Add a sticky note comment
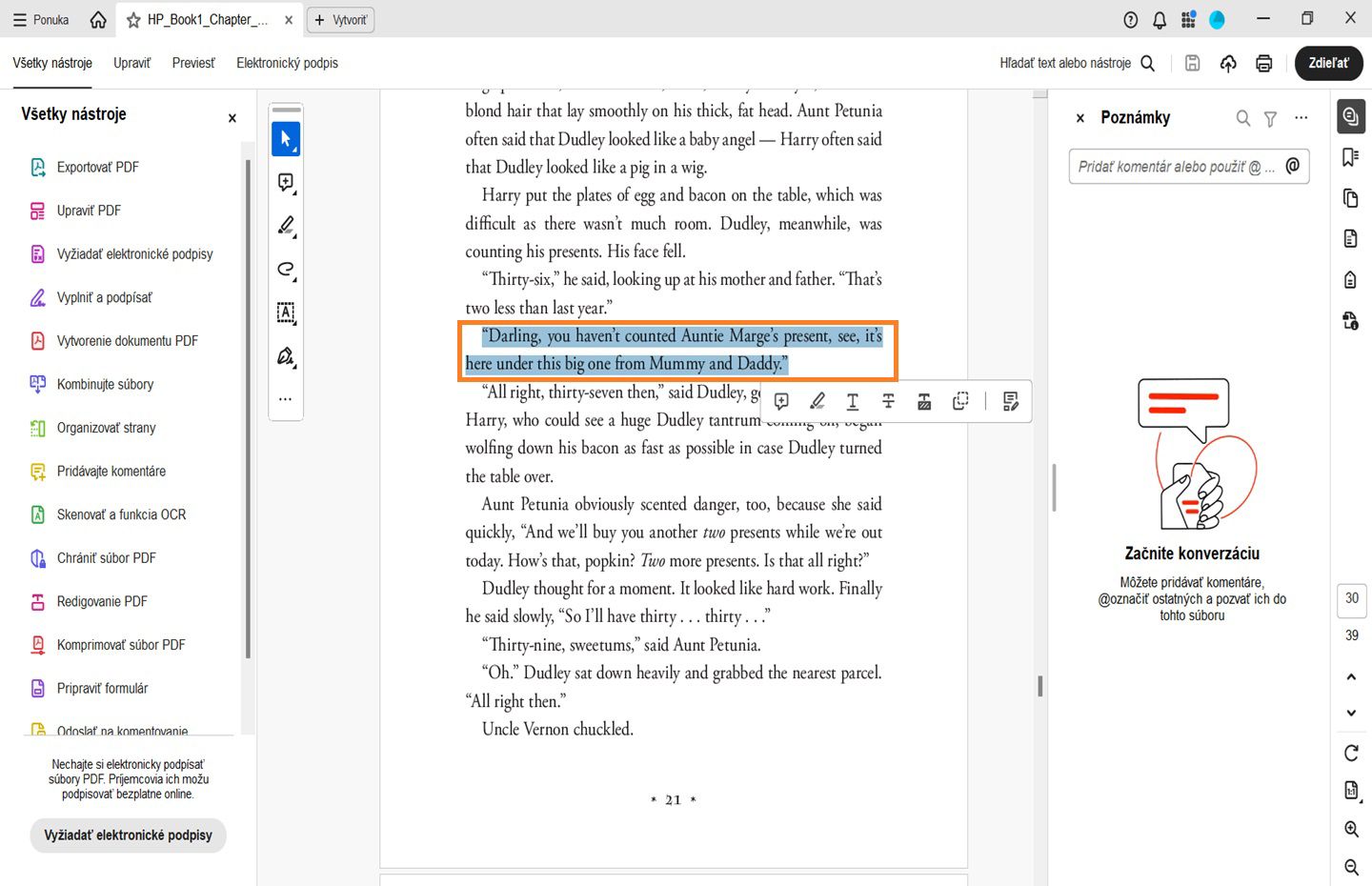Screen dimensions: 1372x886 point(781,401)
